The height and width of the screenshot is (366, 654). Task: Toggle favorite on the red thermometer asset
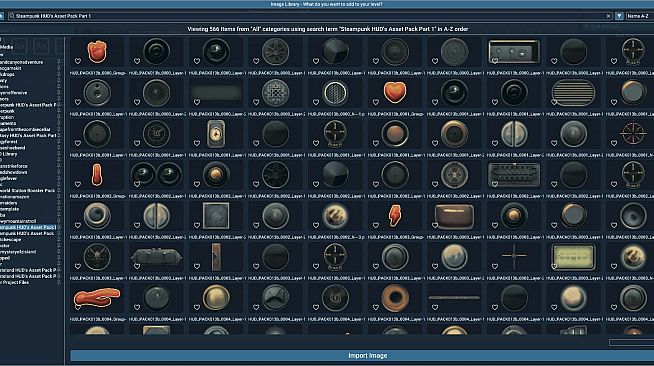pyautogui.click(x=78, y=184)
